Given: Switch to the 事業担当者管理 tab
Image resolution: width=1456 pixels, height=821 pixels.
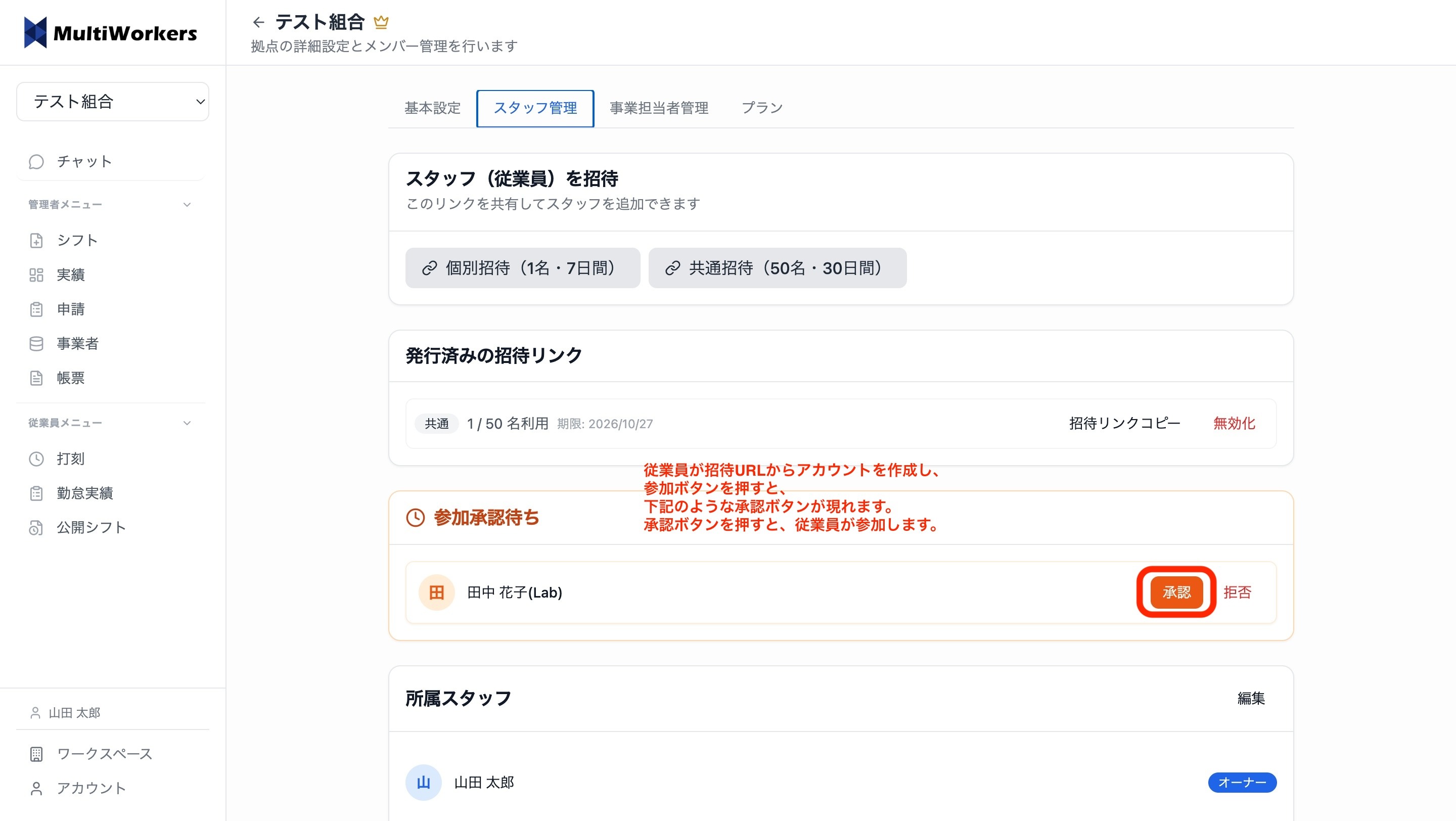Looking at the screenshot, I should click(659, 108).
